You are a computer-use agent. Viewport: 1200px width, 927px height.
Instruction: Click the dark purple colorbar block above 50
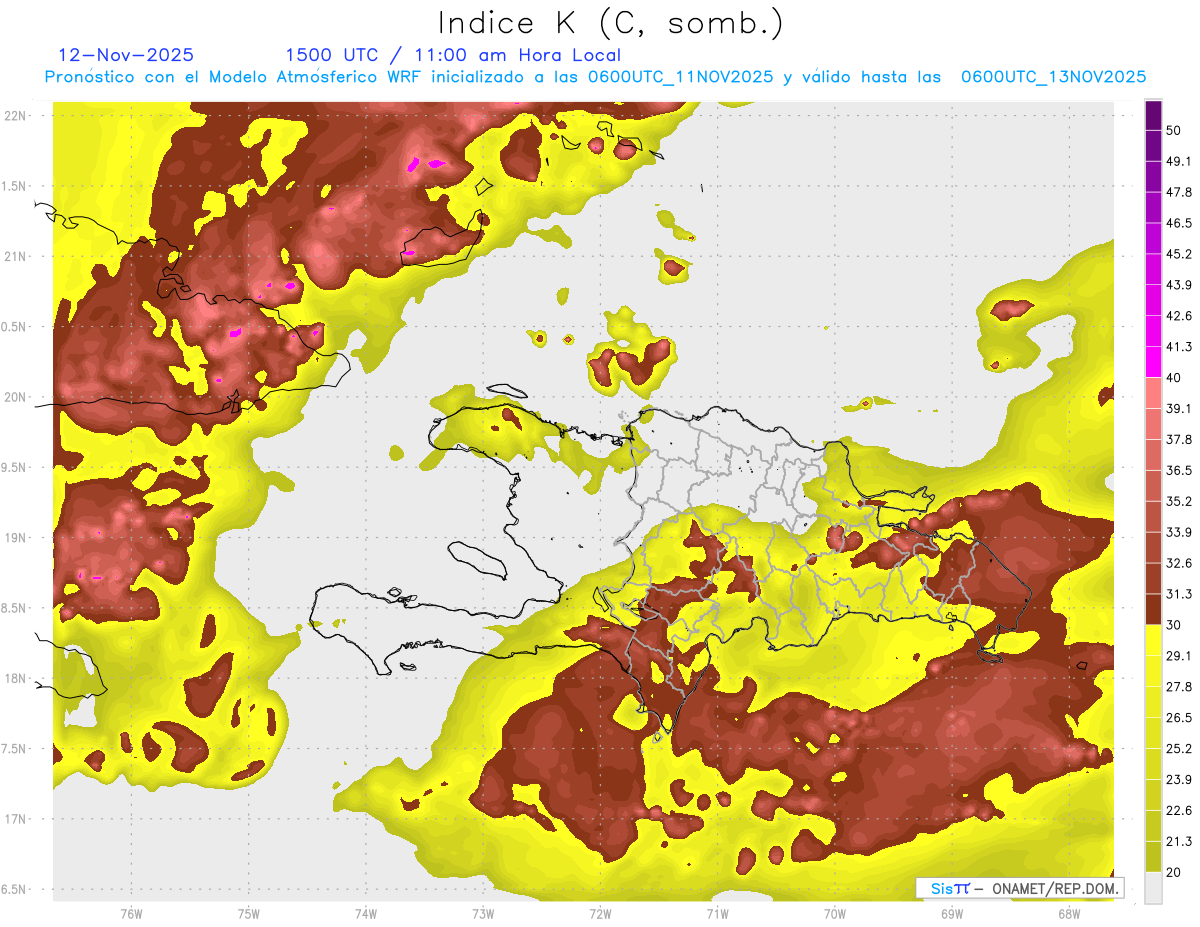pos(1153,116)
